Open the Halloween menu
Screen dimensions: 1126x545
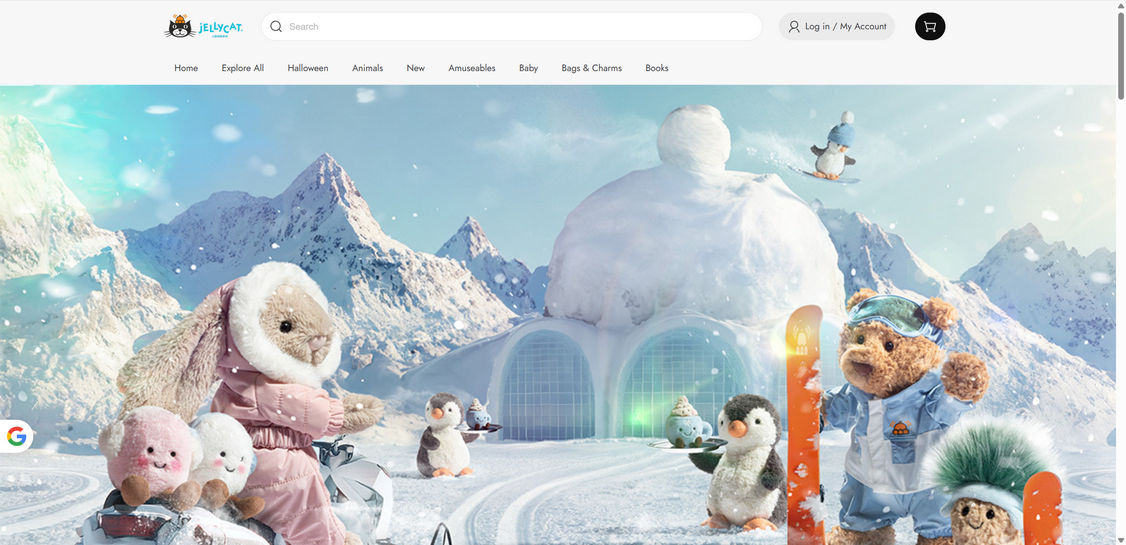point(308,68)
